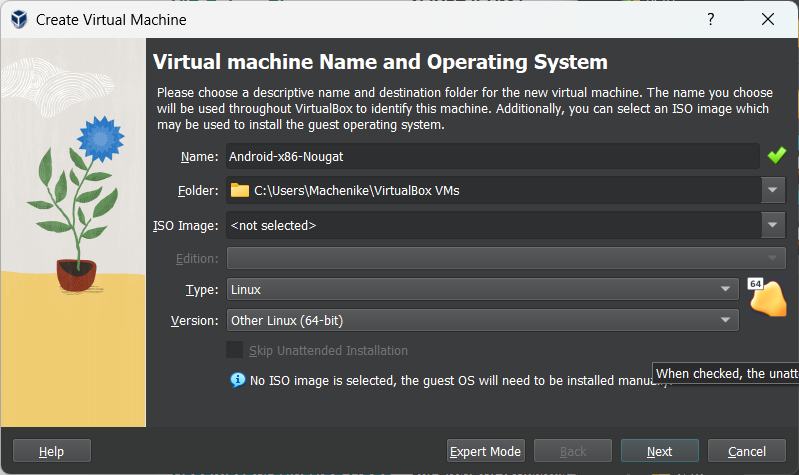This screenshot has height=475, width=799.
Task: Expand the disabled Edition dropdown
Action: 773,258
